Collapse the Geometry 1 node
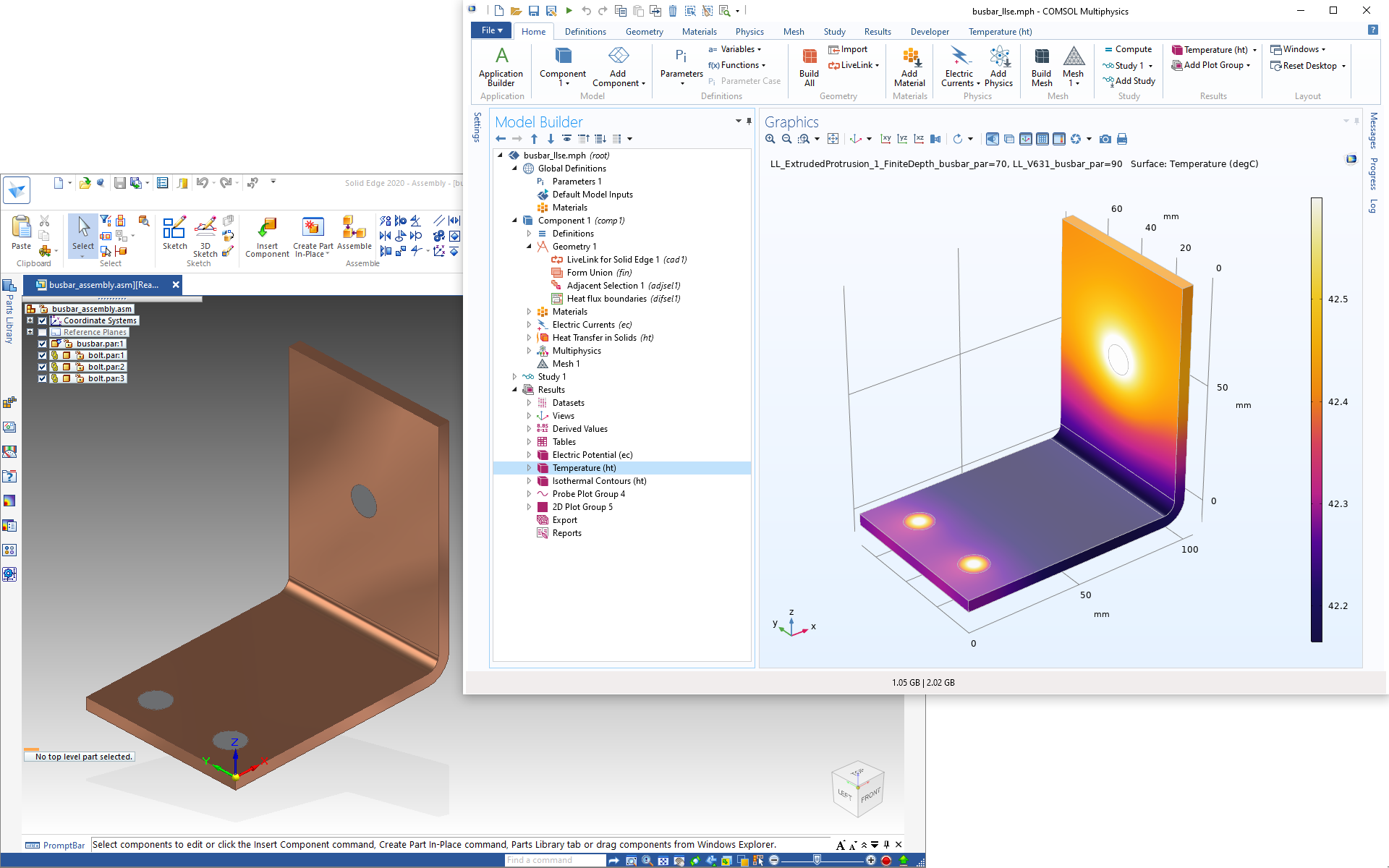The image size is (1389, 868). click(529, 247)
